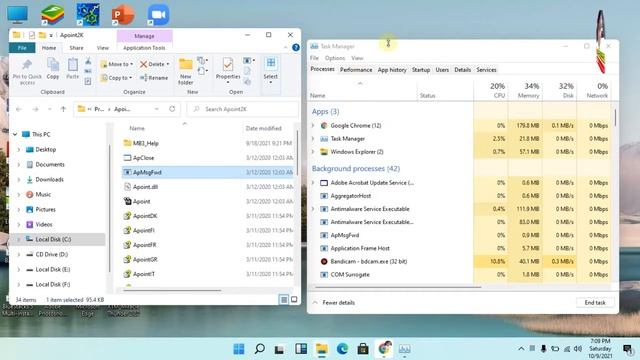Select MB3_Help folder in file list
Screen dimensions: 640x360
(x=208, y=143)
